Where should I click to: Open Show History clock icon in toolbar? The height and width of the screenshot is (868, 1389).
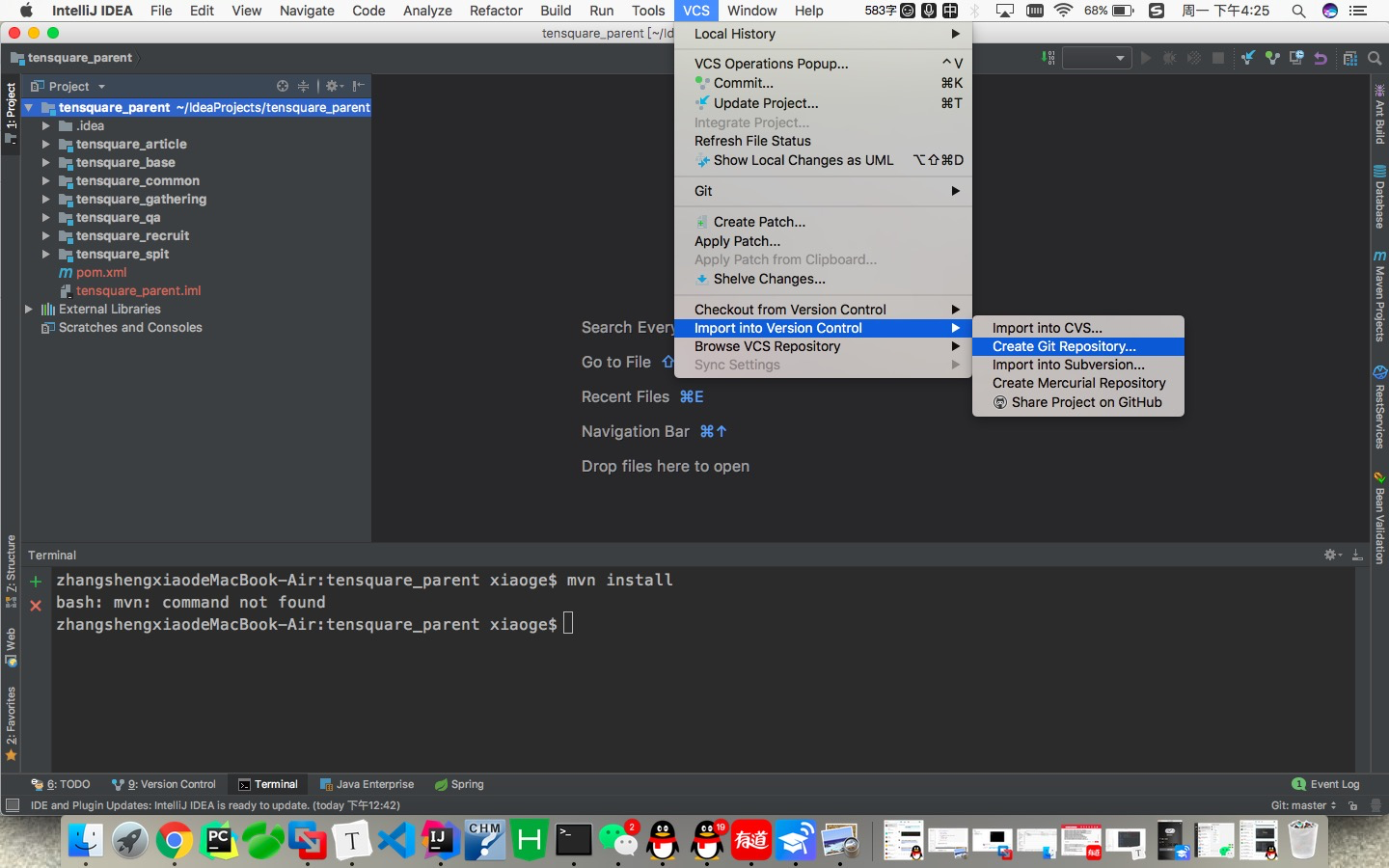click(1296, 58)
